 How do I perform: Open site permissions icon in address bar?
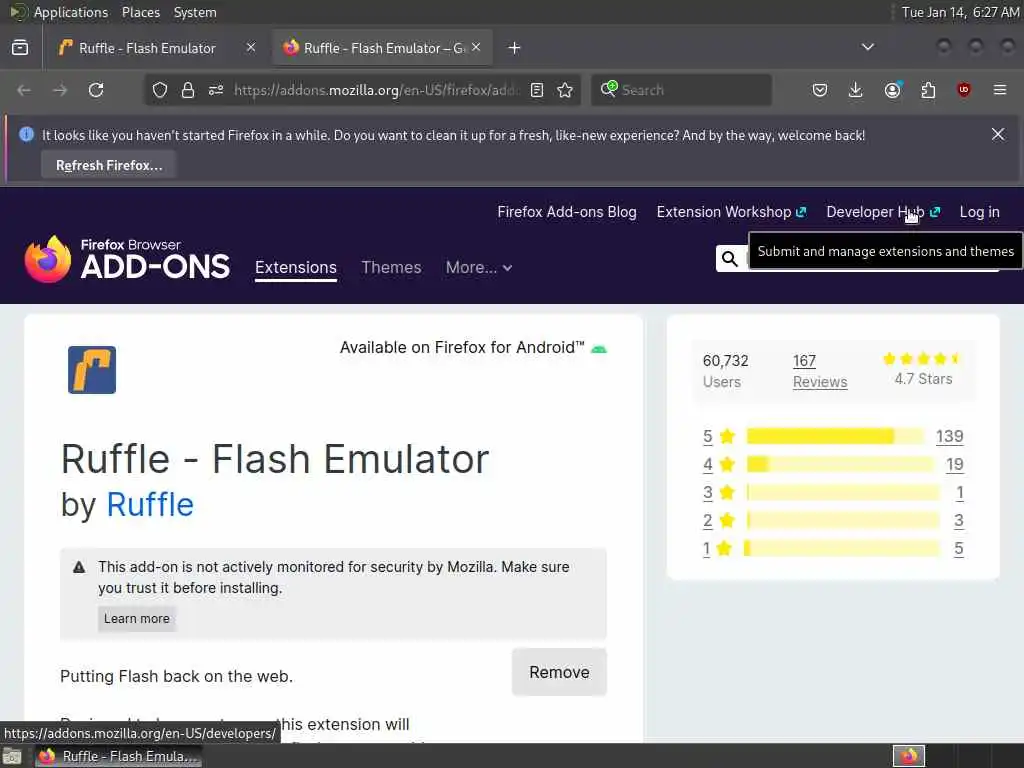(x=216, y=90)
